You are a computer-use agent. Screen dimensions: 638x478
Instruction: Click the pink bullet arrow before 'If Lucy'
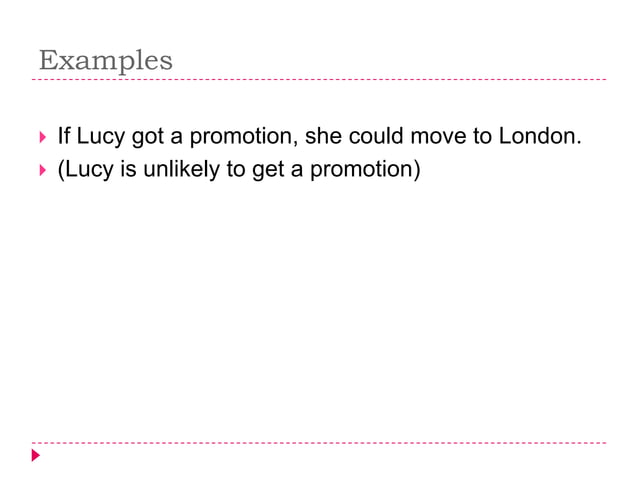pyautogui.click(x=43, y=137)
